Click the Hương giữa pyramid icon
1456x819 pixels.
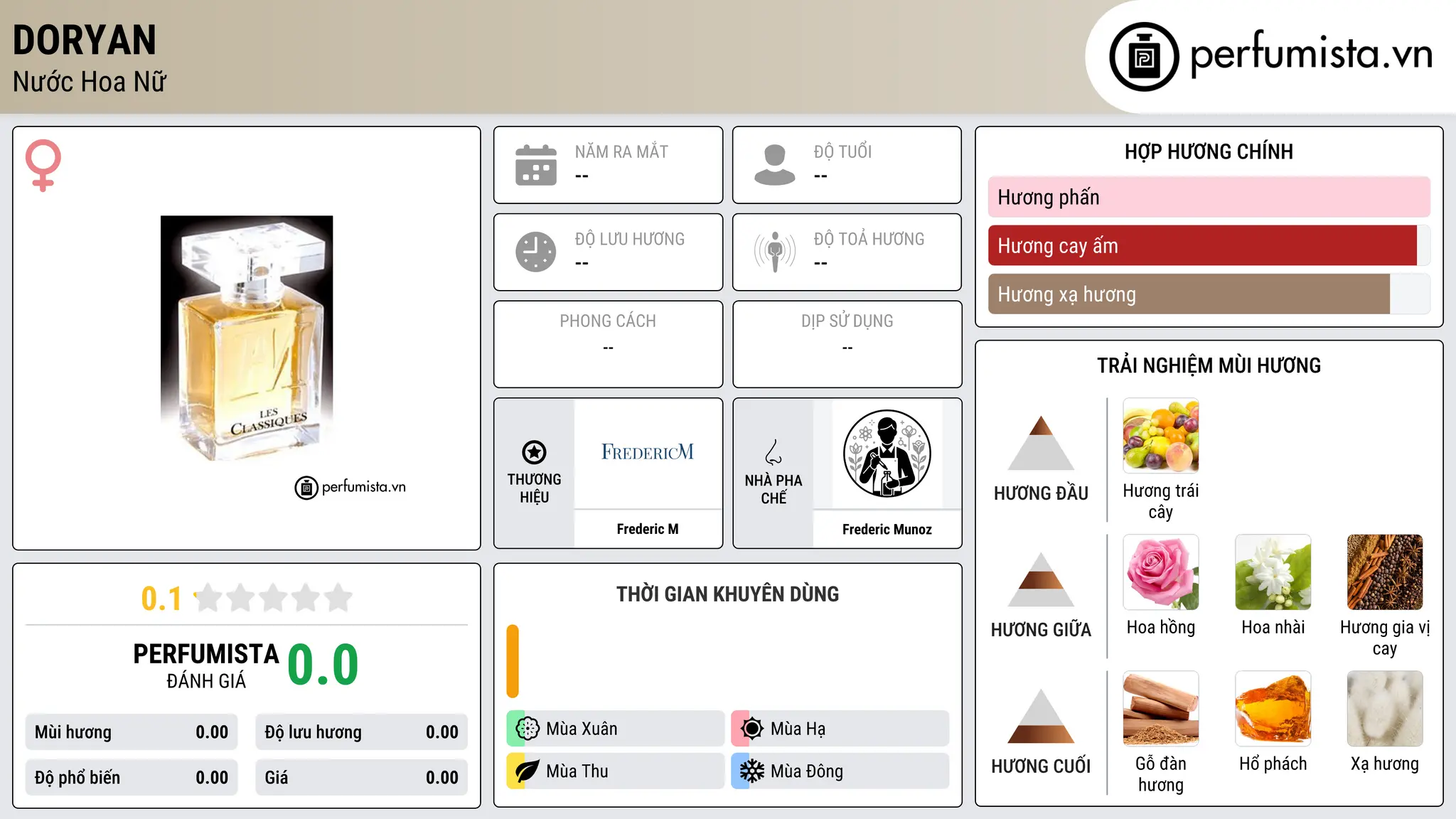click(1041, 579)
